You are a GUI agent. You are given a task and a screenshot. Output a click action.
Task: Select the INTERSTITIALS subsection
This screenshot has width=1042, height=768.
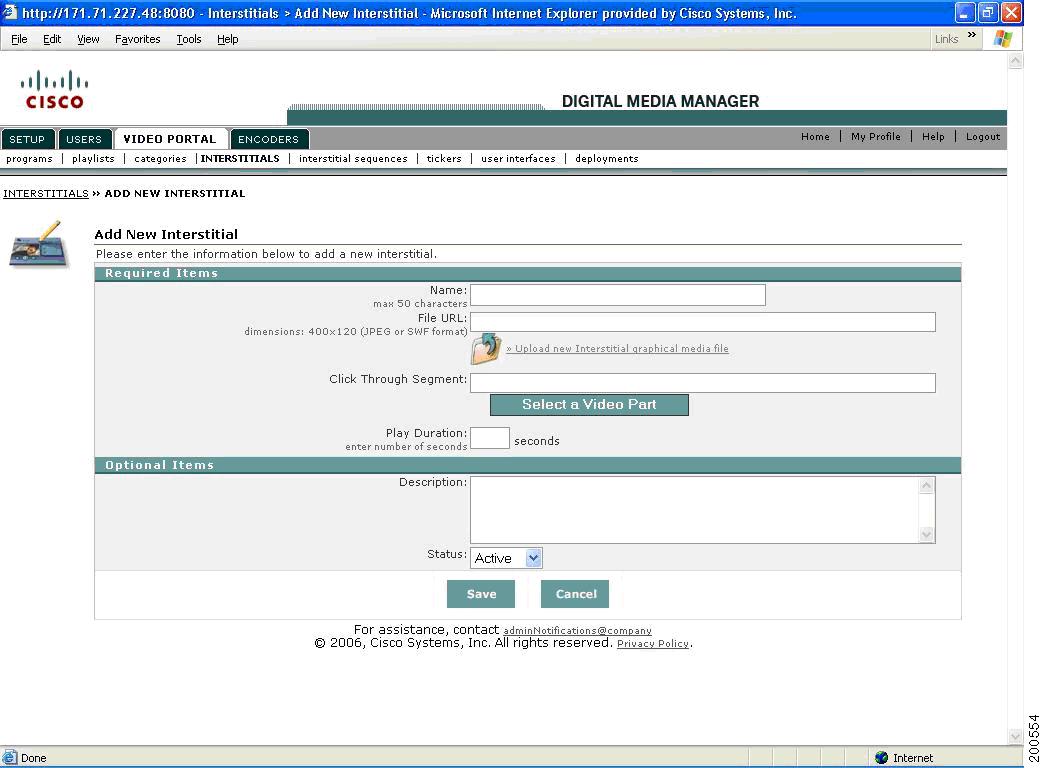click(240, 159)
